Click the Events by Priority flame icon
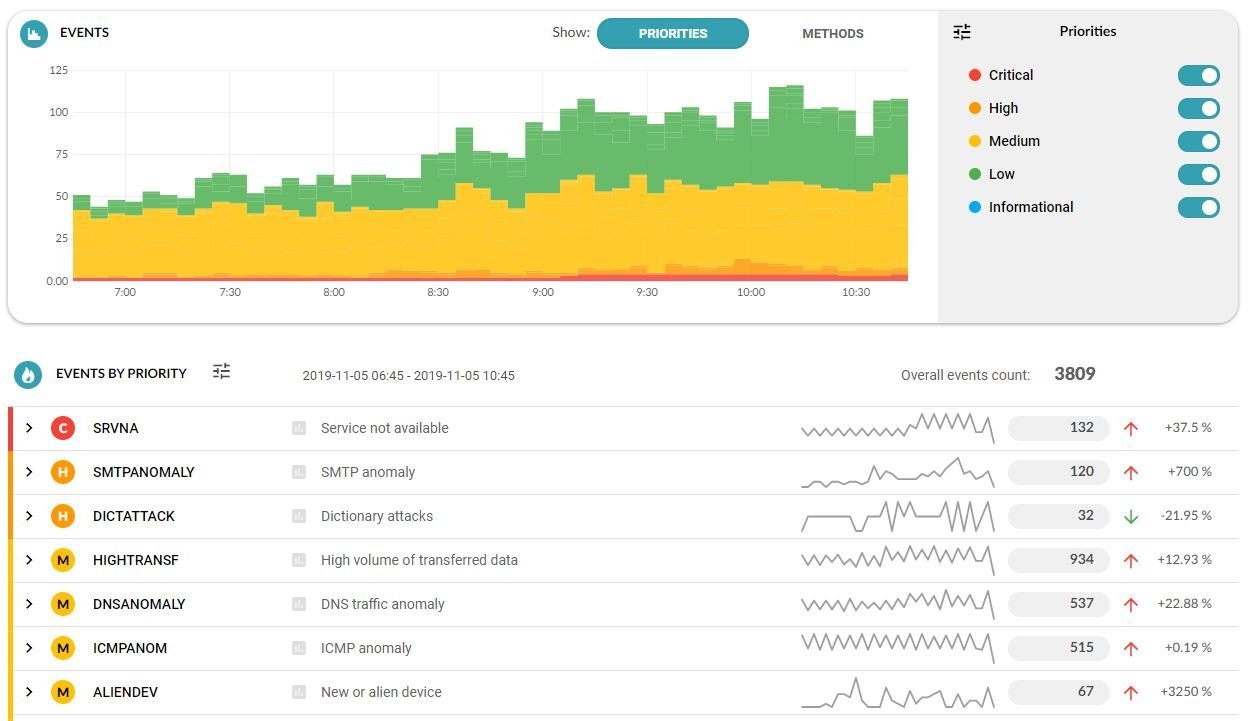This screenshot has width=1250, height=721. coord(28,375)
